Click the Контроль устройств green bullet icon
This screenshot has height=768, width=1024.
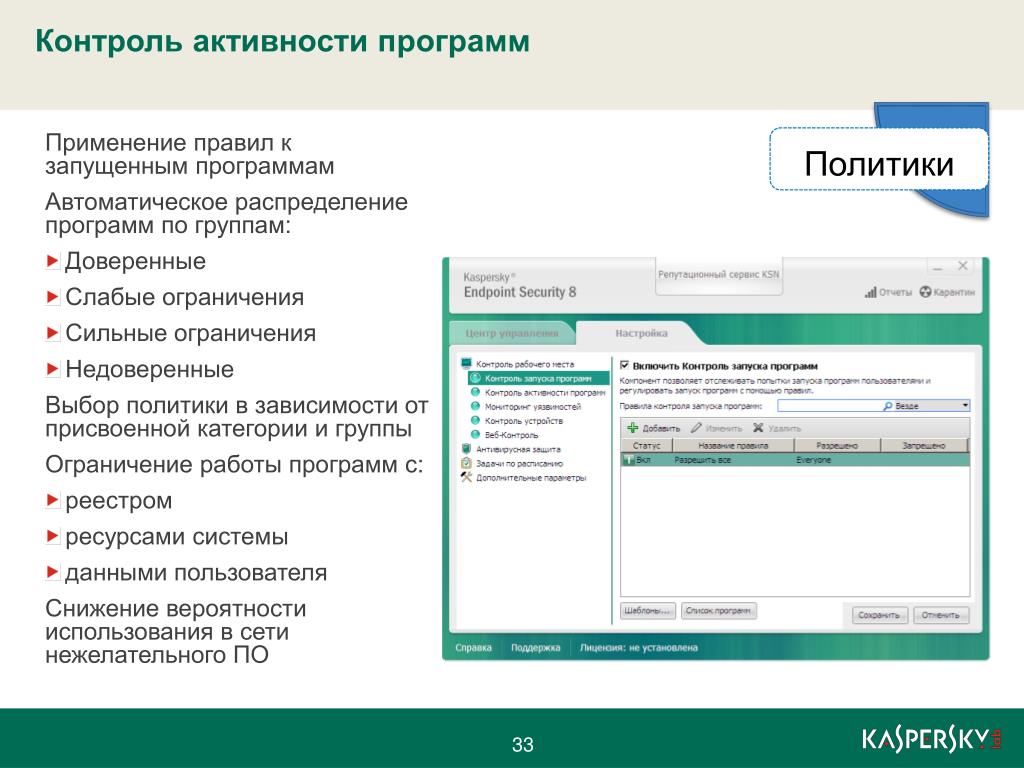click(475, 421)
